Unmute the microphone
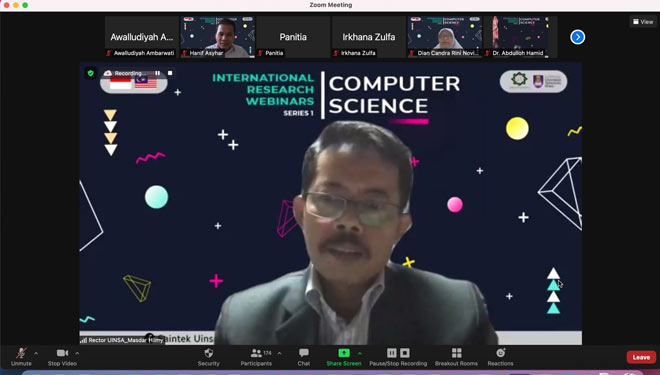660x375 pixels. [x=21, y=356]
